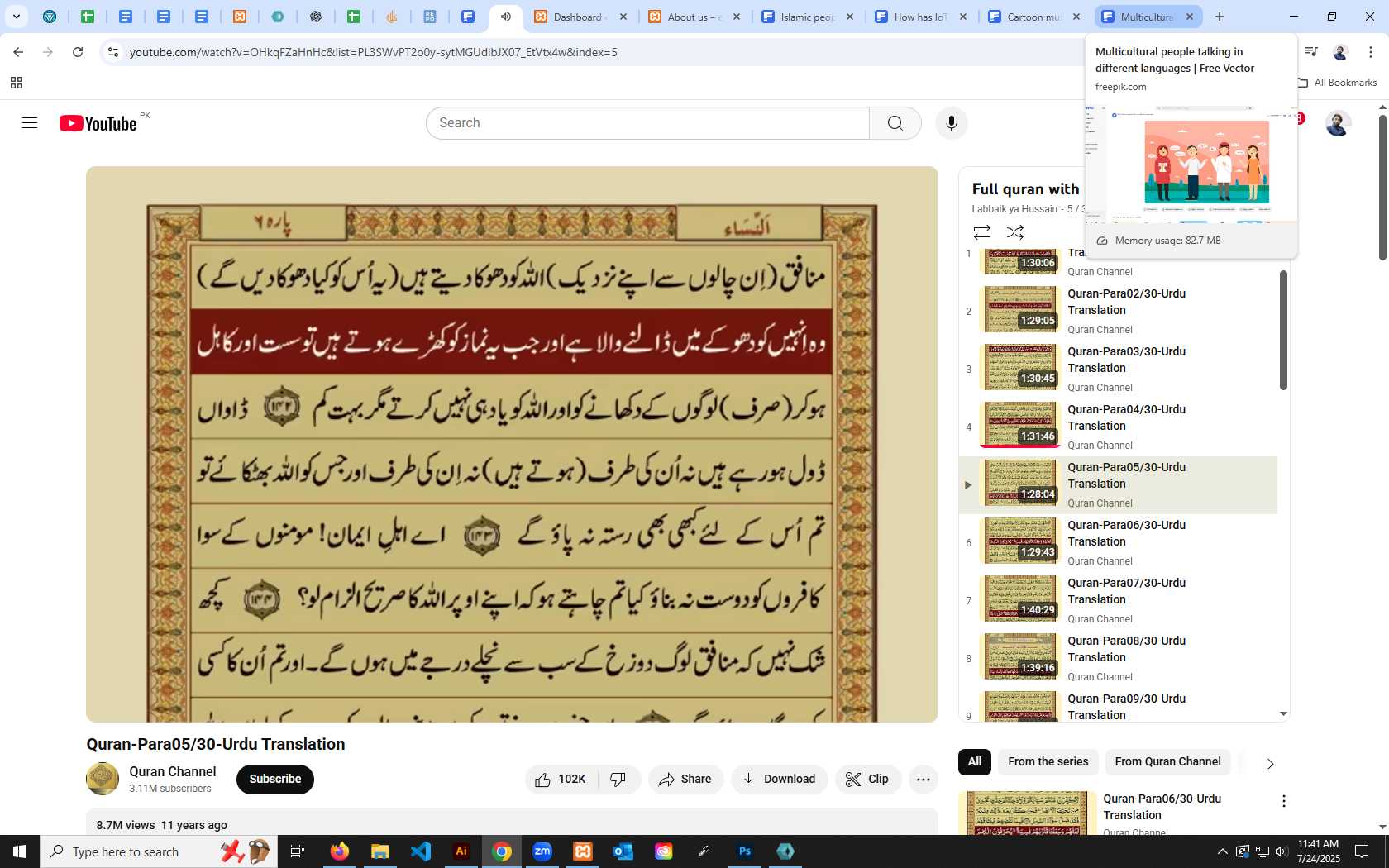
Task: Show hidden system tray icons
Action: [x=1222, y=851]
